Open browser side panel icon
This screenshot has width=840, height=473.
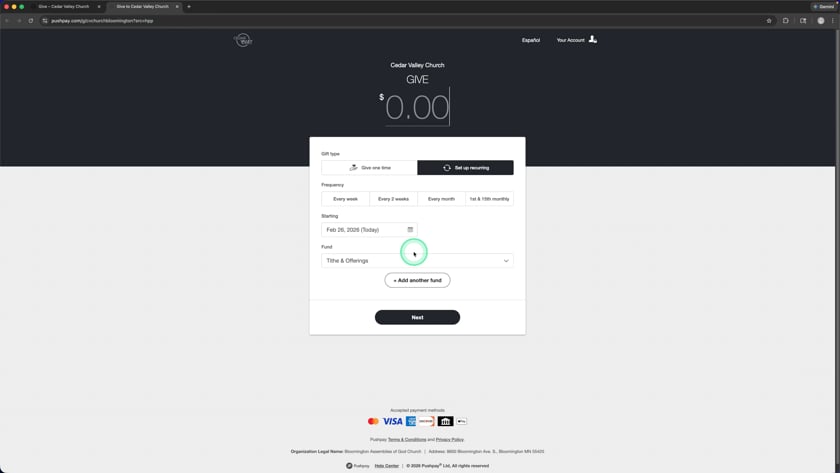pyautogui.click(x=803, y=21)
